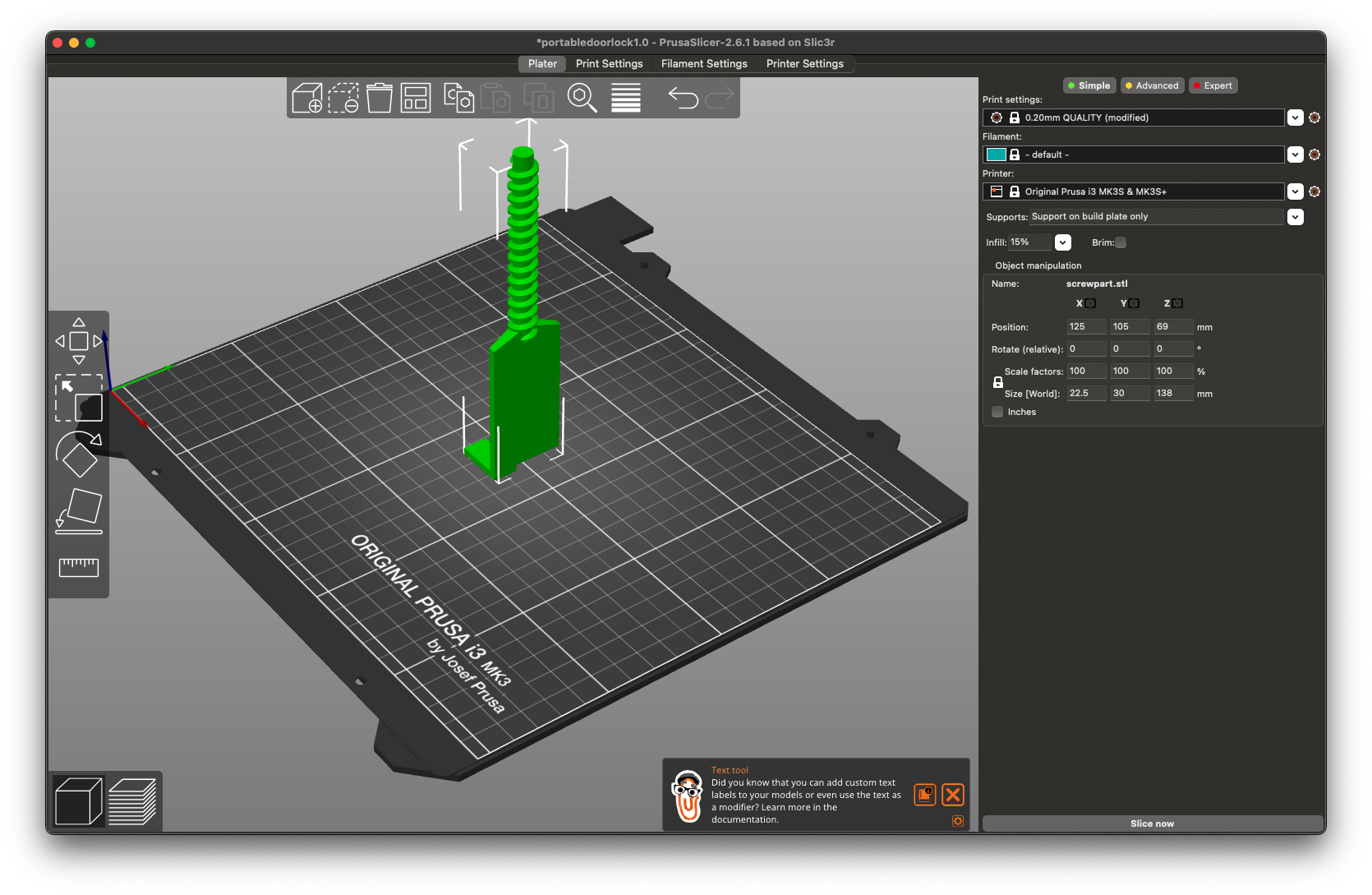The image size is (1372, 895).
Task: Edit print settings preset with gear icon
Action: coord(1314,118)
